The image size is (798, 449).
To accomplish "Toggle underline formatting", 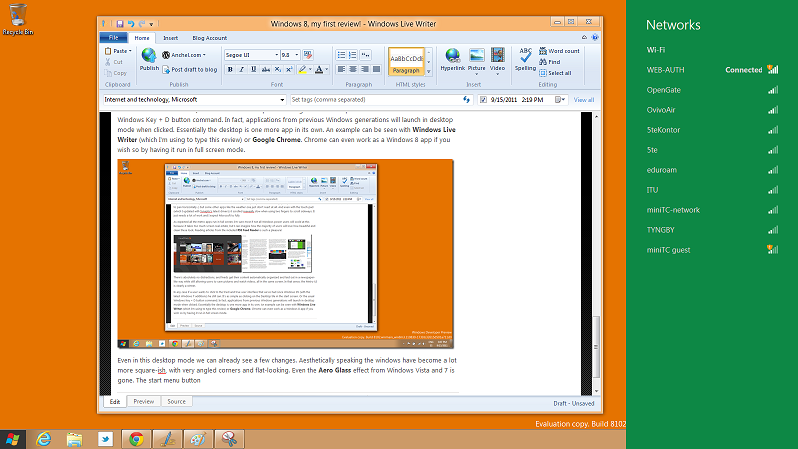I will [253, 70].
